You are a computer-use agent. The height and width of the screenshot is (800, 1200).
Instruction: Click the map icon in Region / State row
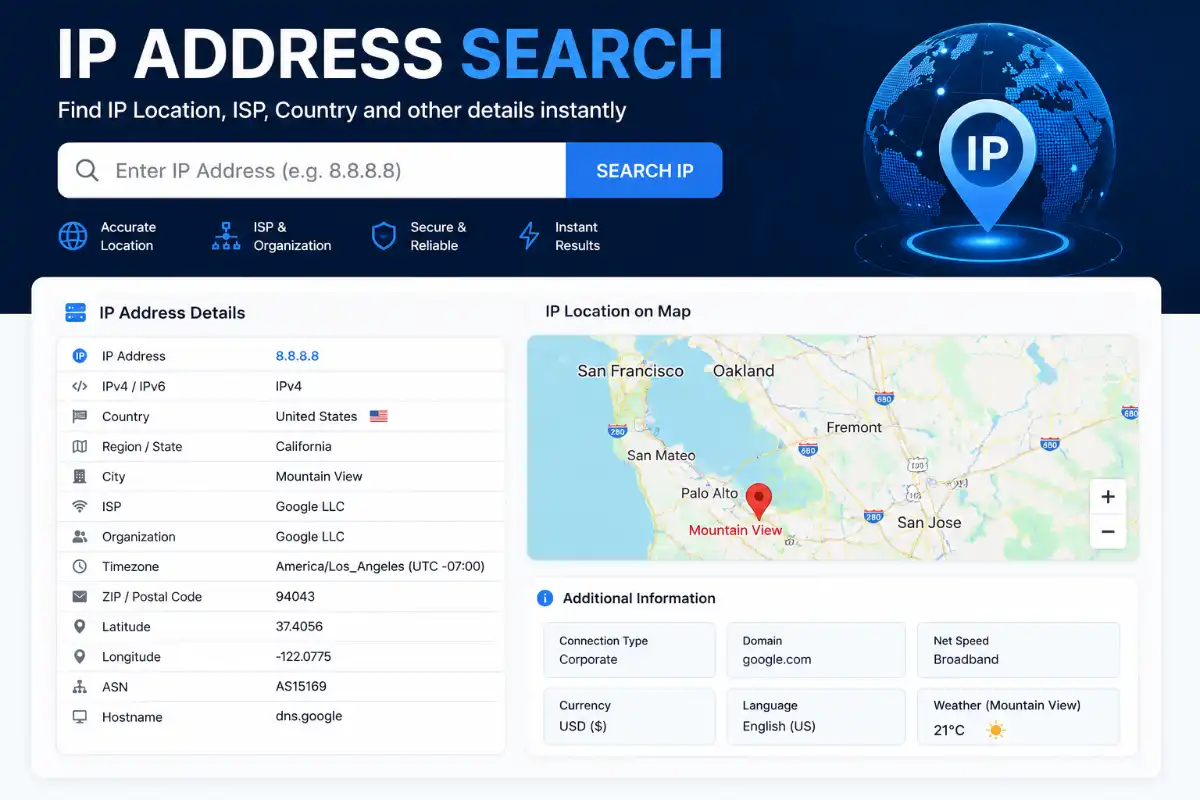[x=80, y=446]
